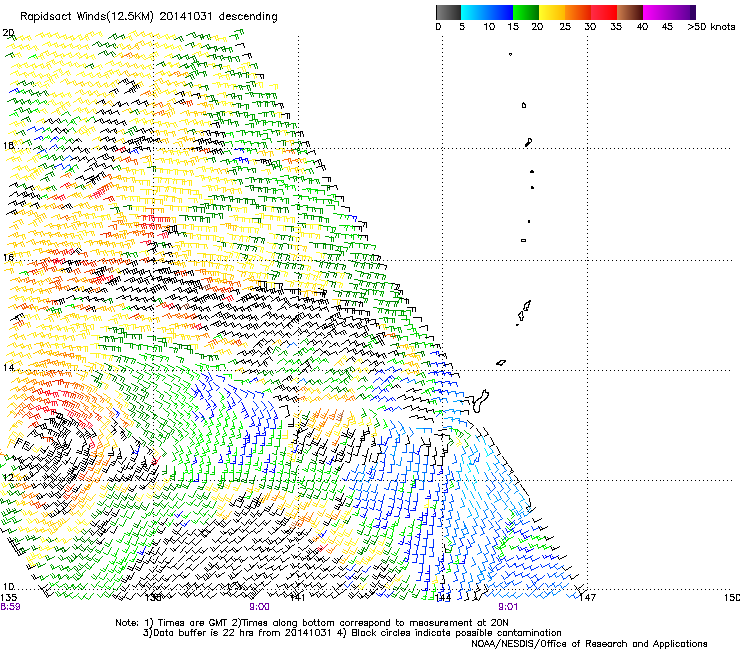Click the legend tick label '40'
740x650 pixels.
click(642, 27)
